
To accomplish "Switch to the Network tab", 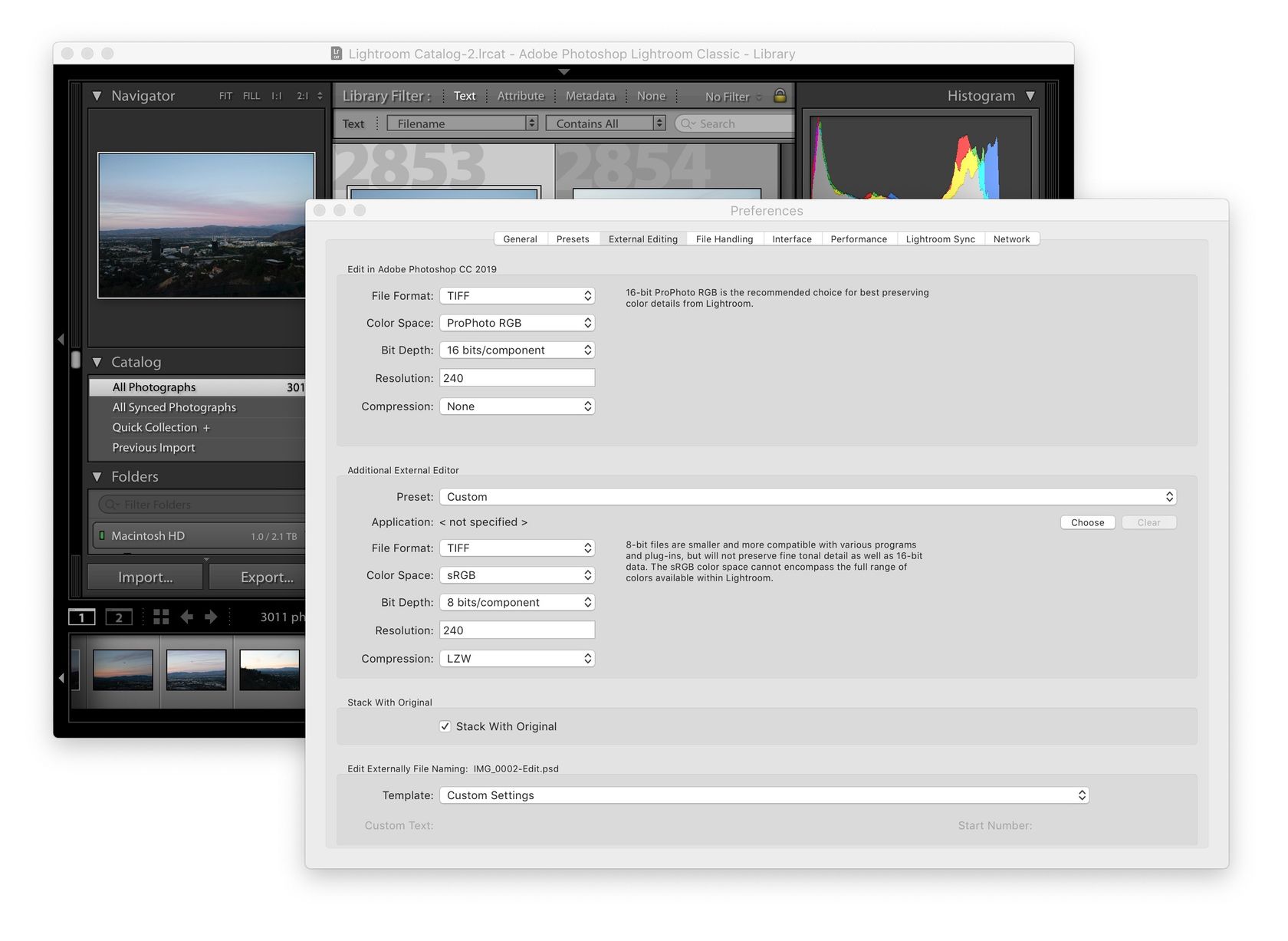I will tap(1012, 239).
